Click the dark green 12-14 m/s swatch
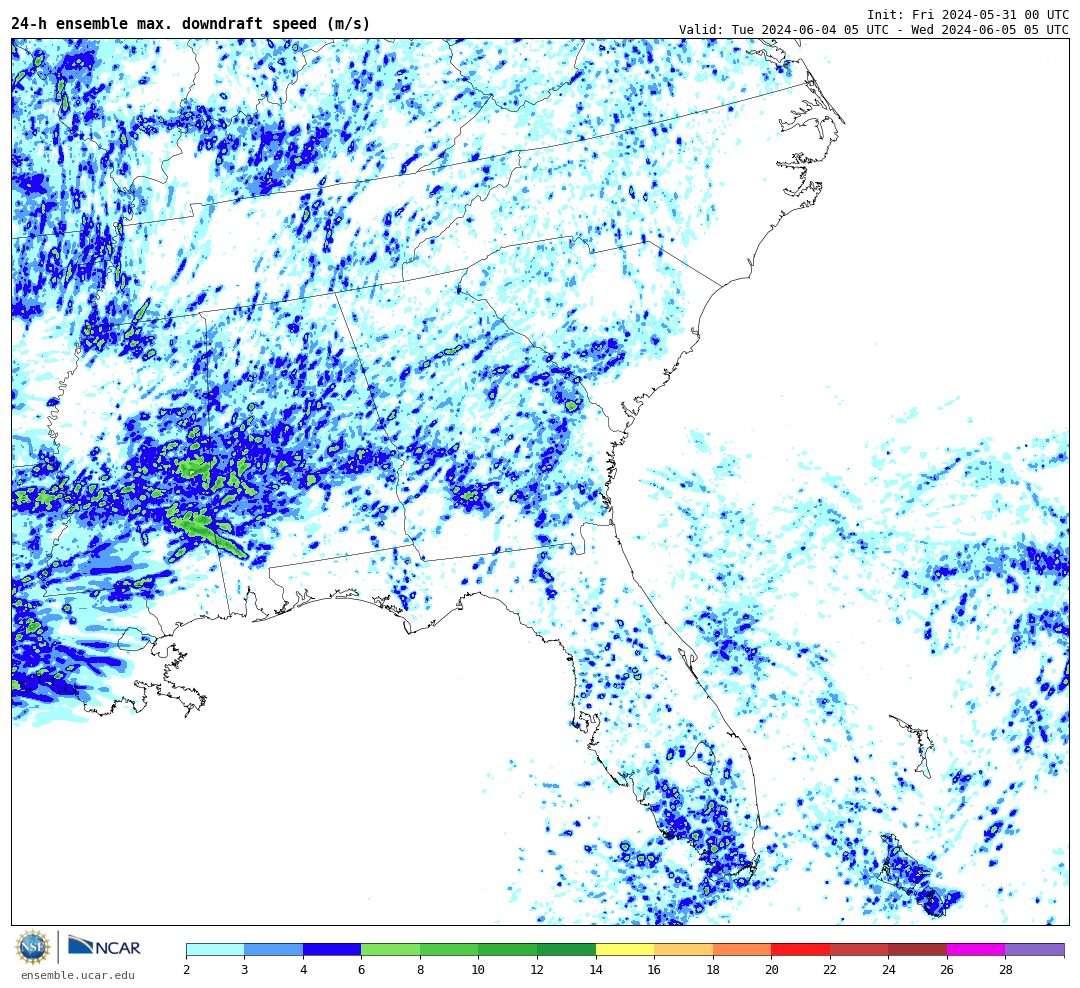Viewport: 1080px width, 988px height. coord(566,949)
